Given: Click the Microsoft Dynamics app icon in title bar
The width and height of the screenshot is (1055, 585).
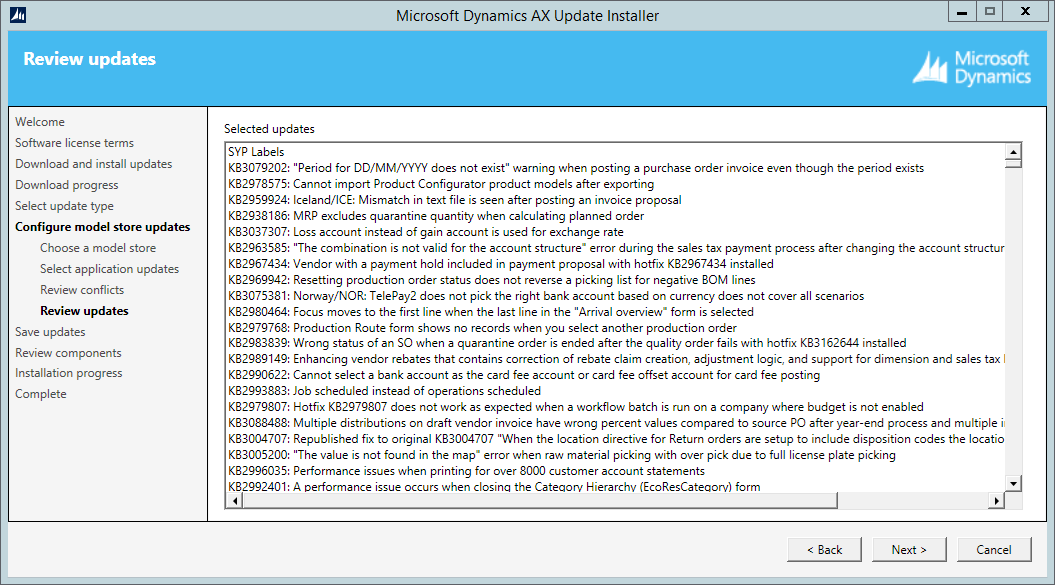Looking at the screenshot, I should tap(18, 15).
